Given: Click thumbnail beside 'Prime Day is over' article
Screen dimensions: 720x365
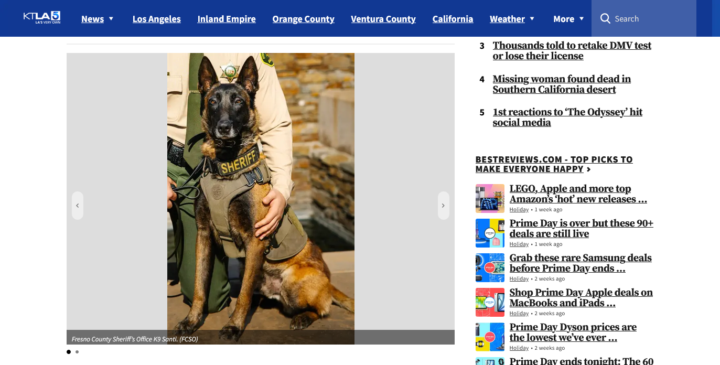Looking at the screenshot, I should (x=490, y=233).
